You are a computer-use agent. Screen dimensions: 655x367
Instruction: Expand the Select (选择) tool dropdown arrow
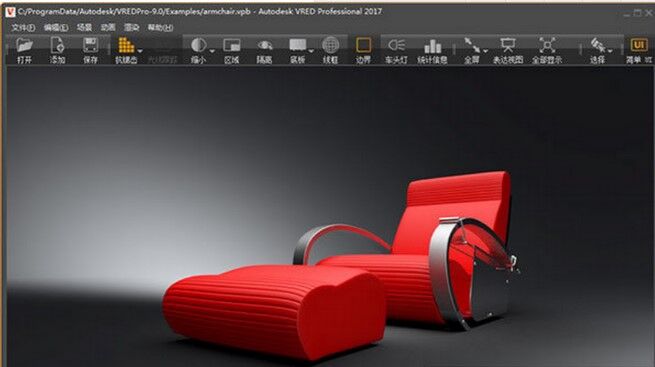610,51
